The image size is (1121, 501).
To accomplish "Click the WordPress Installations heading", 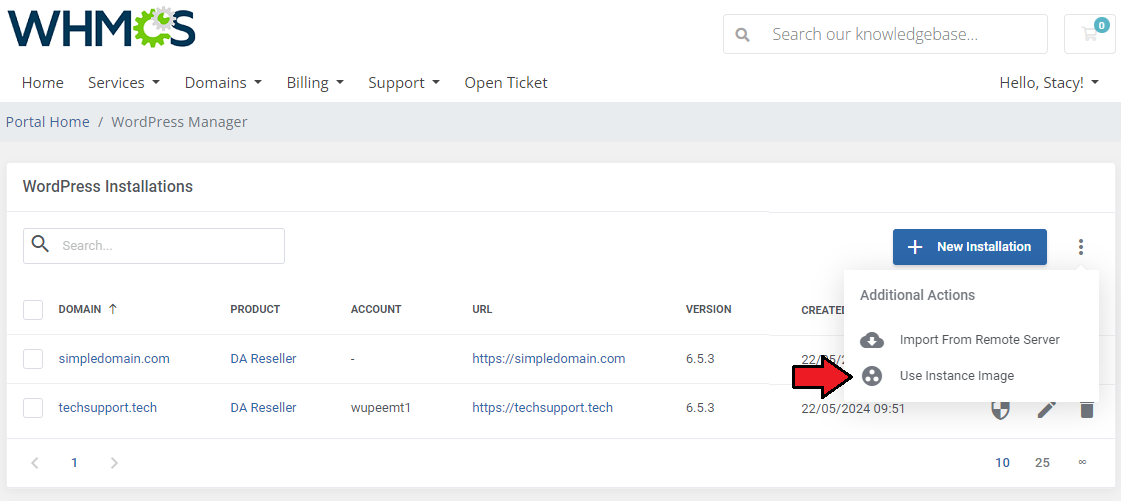I will pyautogui.click(x=108, y=187).
